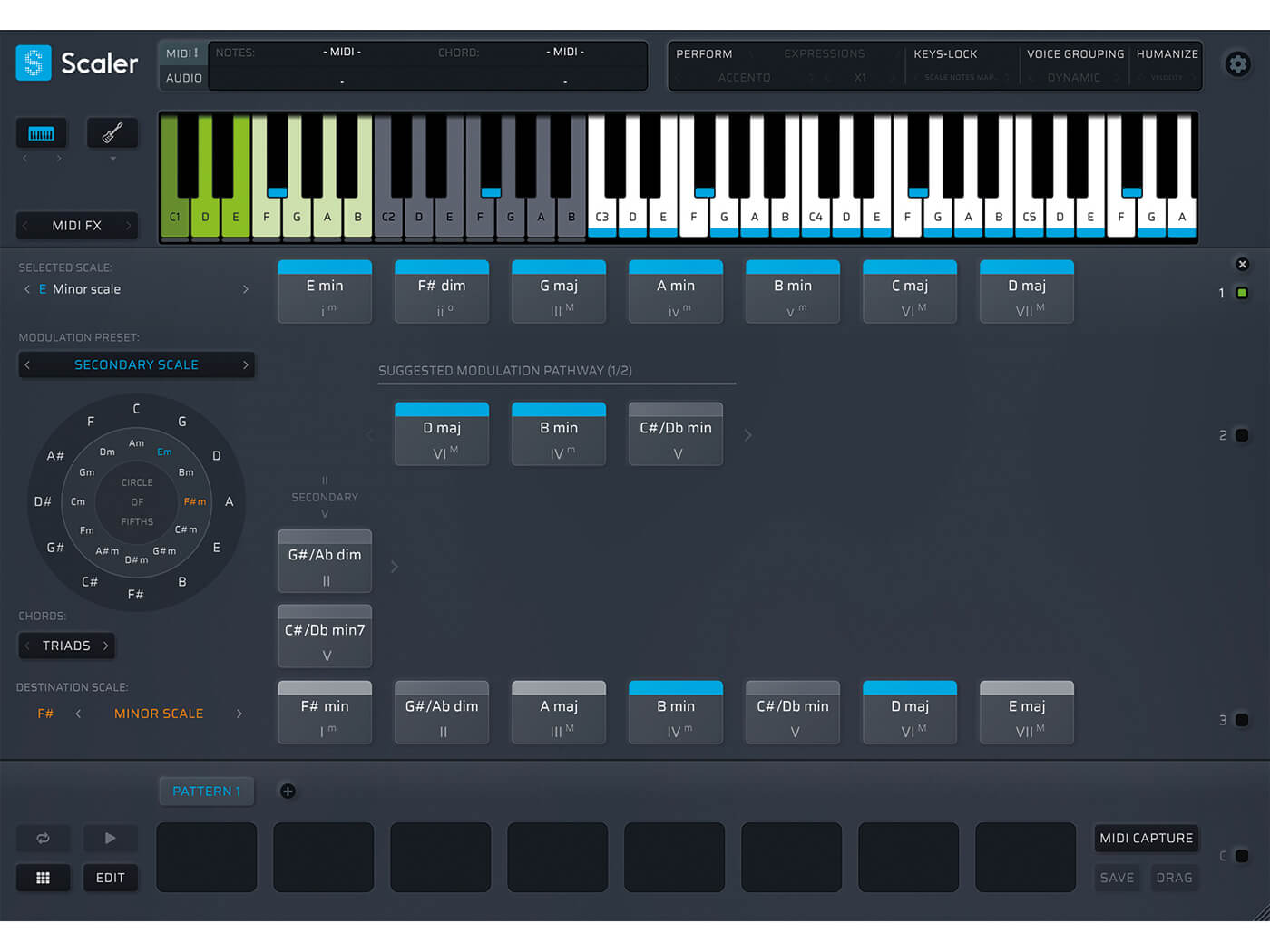Select the piano keyboard view icon
The width and height of the screenshot is (1270, 952).
pos(41,133)
